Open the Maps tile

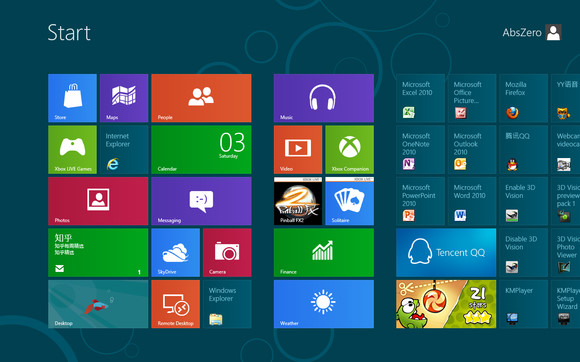[x=124, y=98]
